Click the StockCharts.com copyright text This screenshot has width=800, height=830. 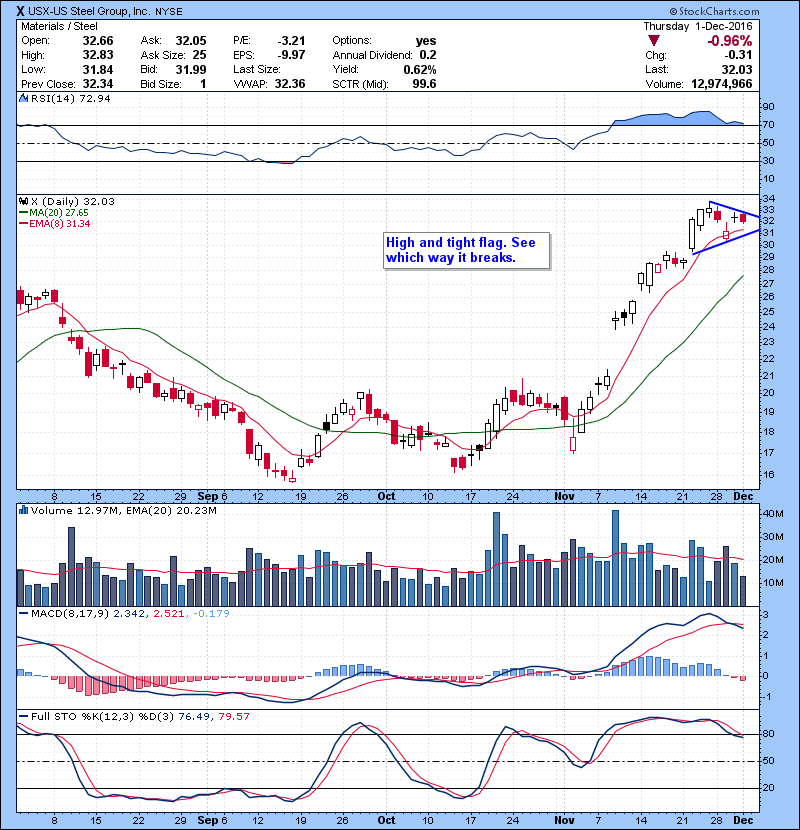click(x=714, y=11)
